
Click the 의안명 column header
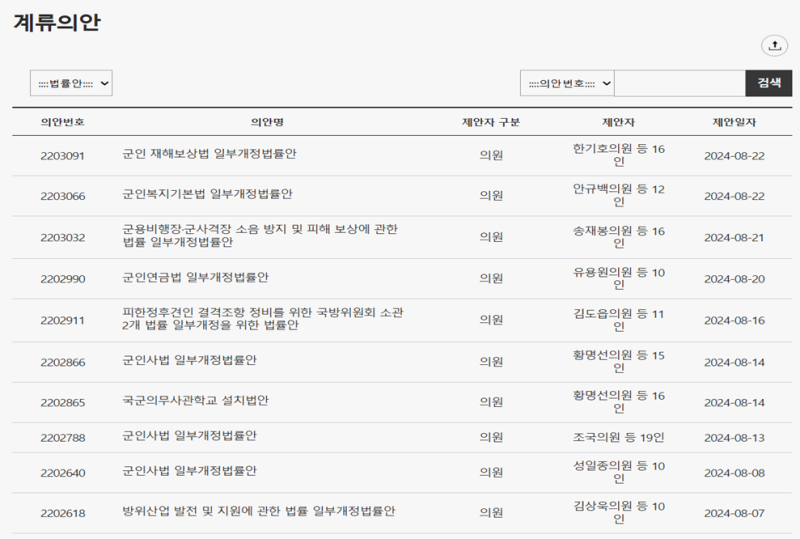(x=267, y=122)
